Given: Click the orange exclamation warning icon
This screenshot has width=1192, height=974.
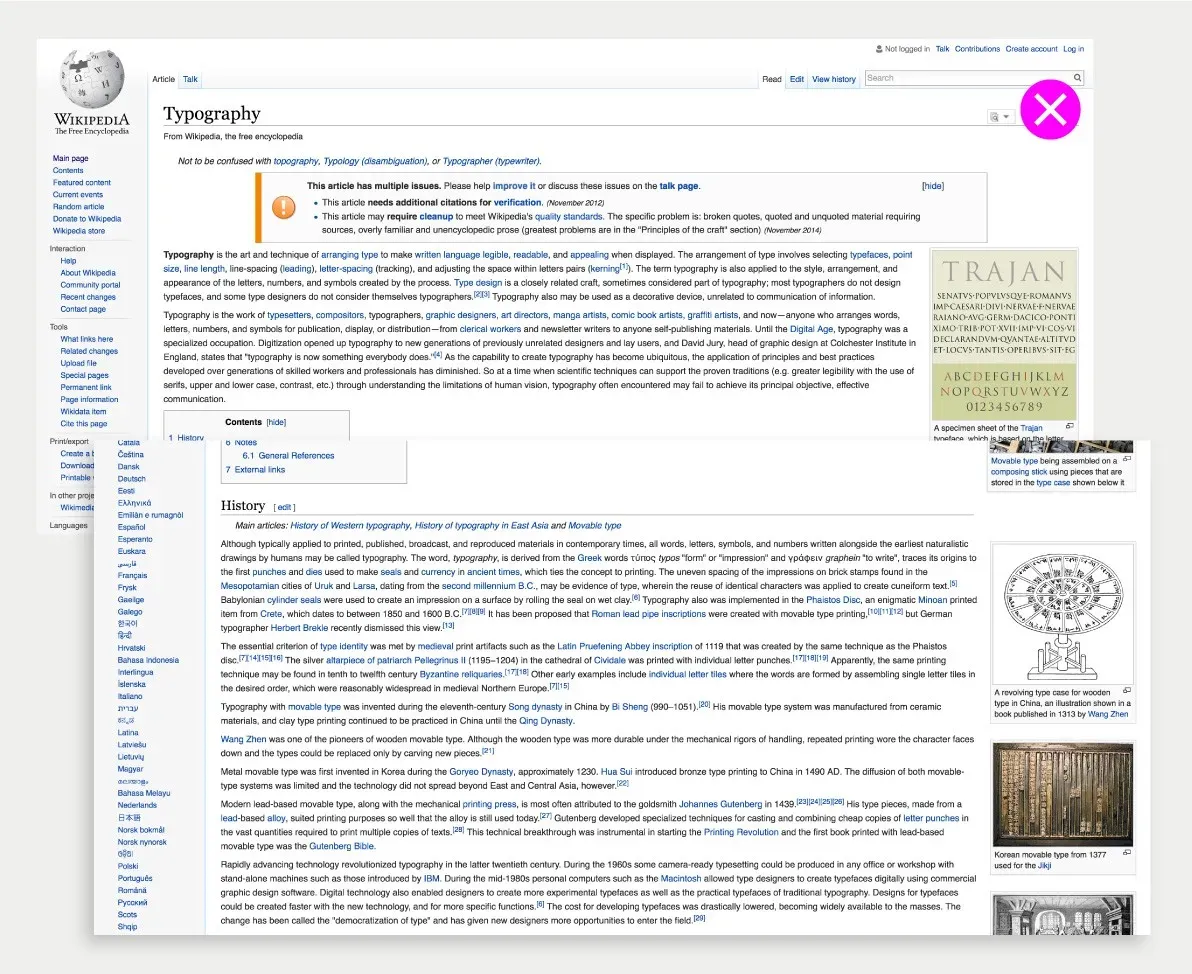Looking at the screenshot, I should coord(284,207).
